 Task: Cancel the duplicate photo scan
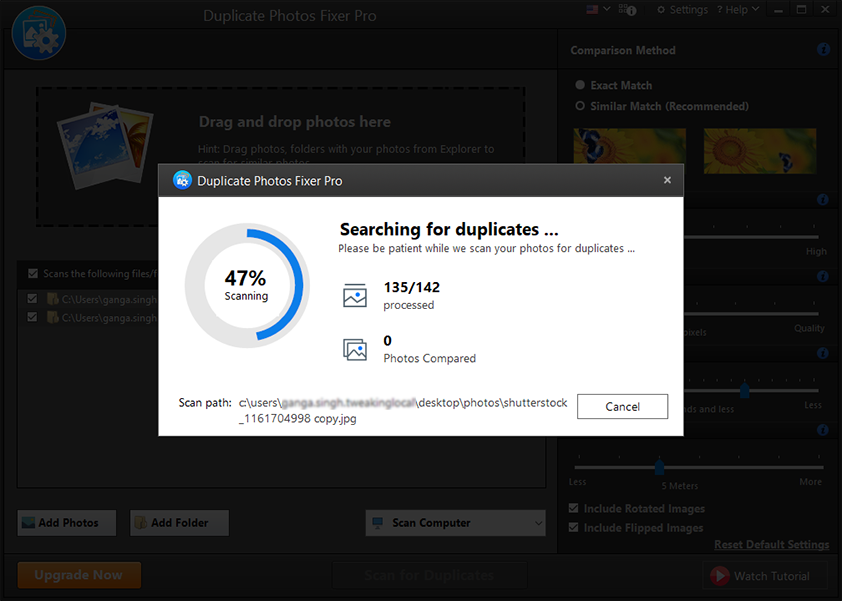pos(622,407)
